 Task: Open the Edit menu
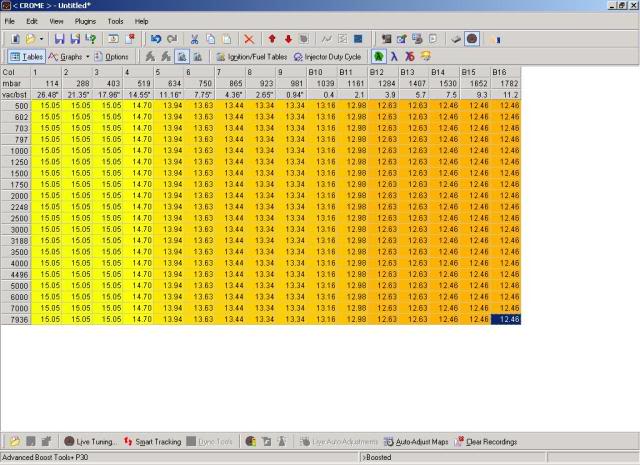click(x=32, y=21)
